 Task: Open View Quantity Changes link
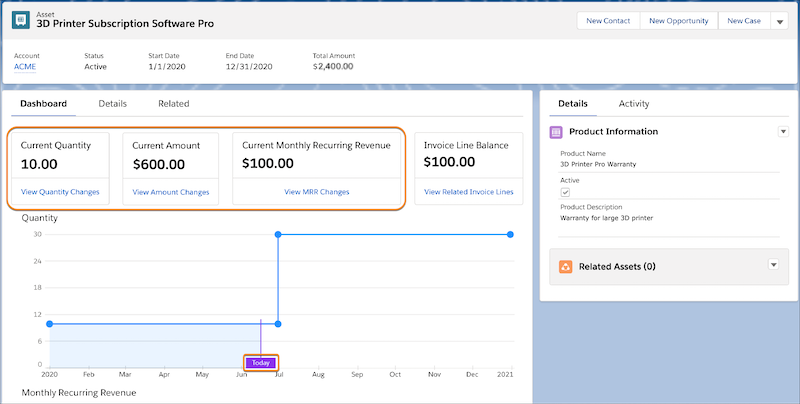(60, 192)
